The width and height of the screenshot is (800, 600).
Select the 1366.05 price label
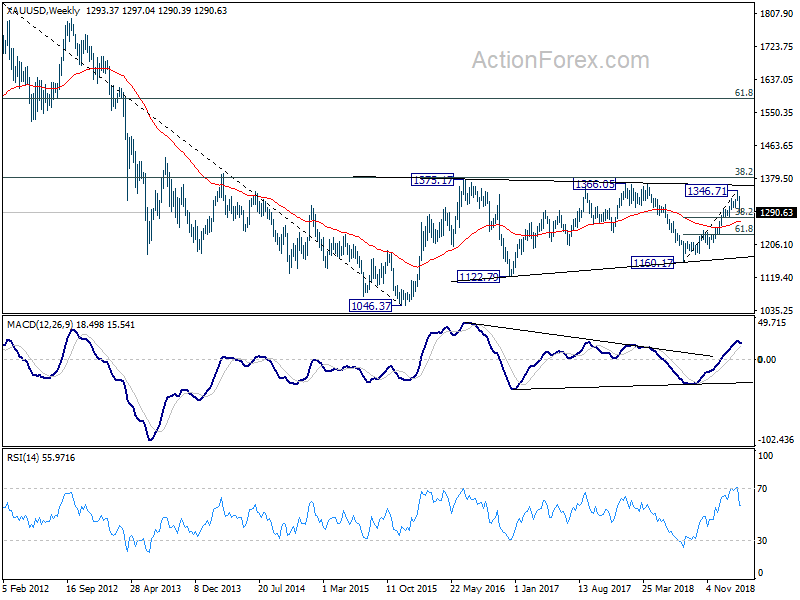(594, 184)
